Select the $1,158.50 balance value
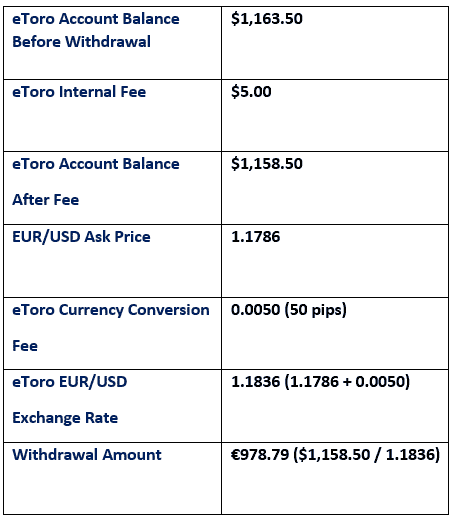The width and height of the screenshot is (455, 519). coord(267,164)
